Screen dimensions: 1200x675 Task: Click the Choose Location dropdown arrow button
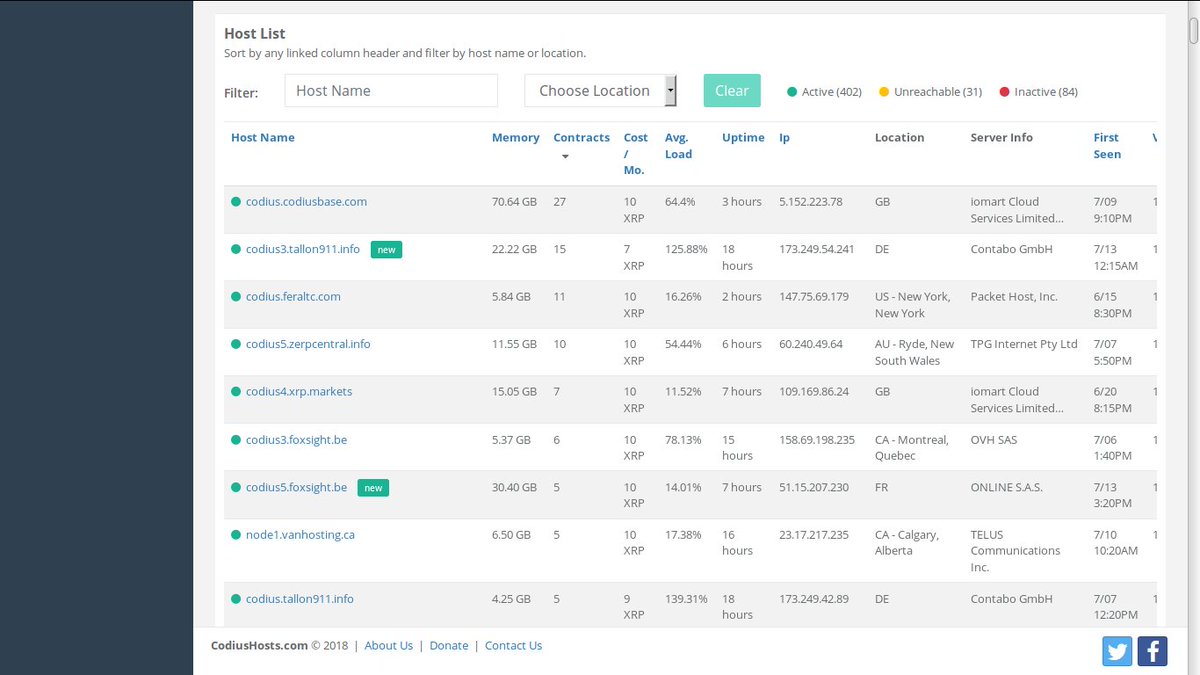coord(670,90)
